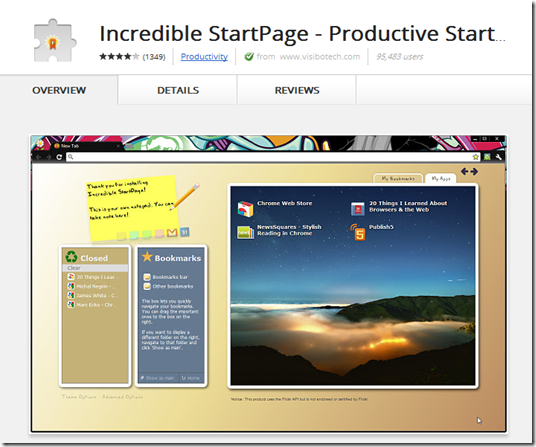Click the orange Bookmarks star icon

pos(147,257)
